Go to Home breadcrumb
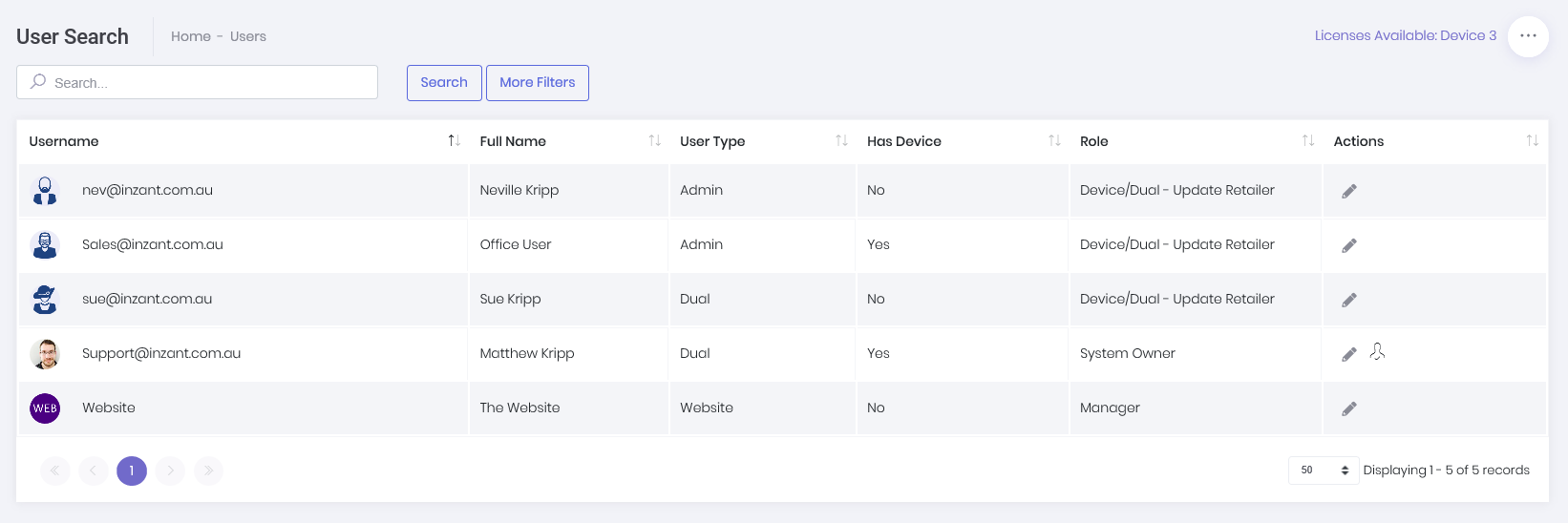The image size is (1568, 523). pyautogui.click(x=191, y=36)
